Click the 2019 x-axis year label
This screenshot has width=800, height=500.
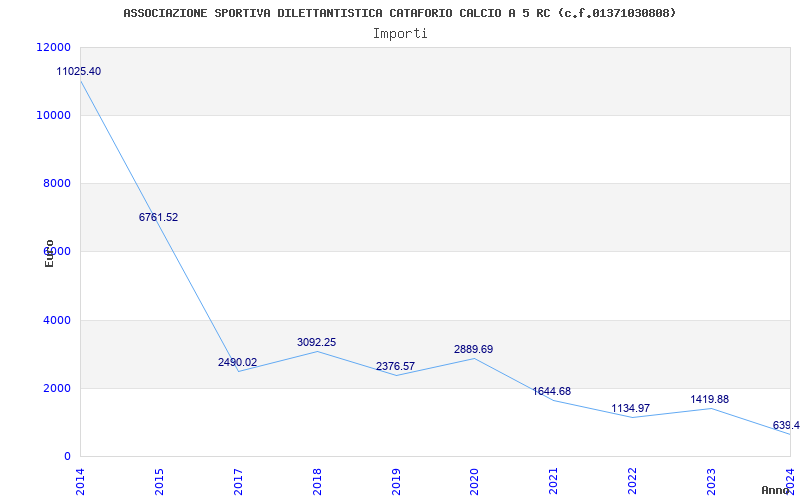[396, 482]
